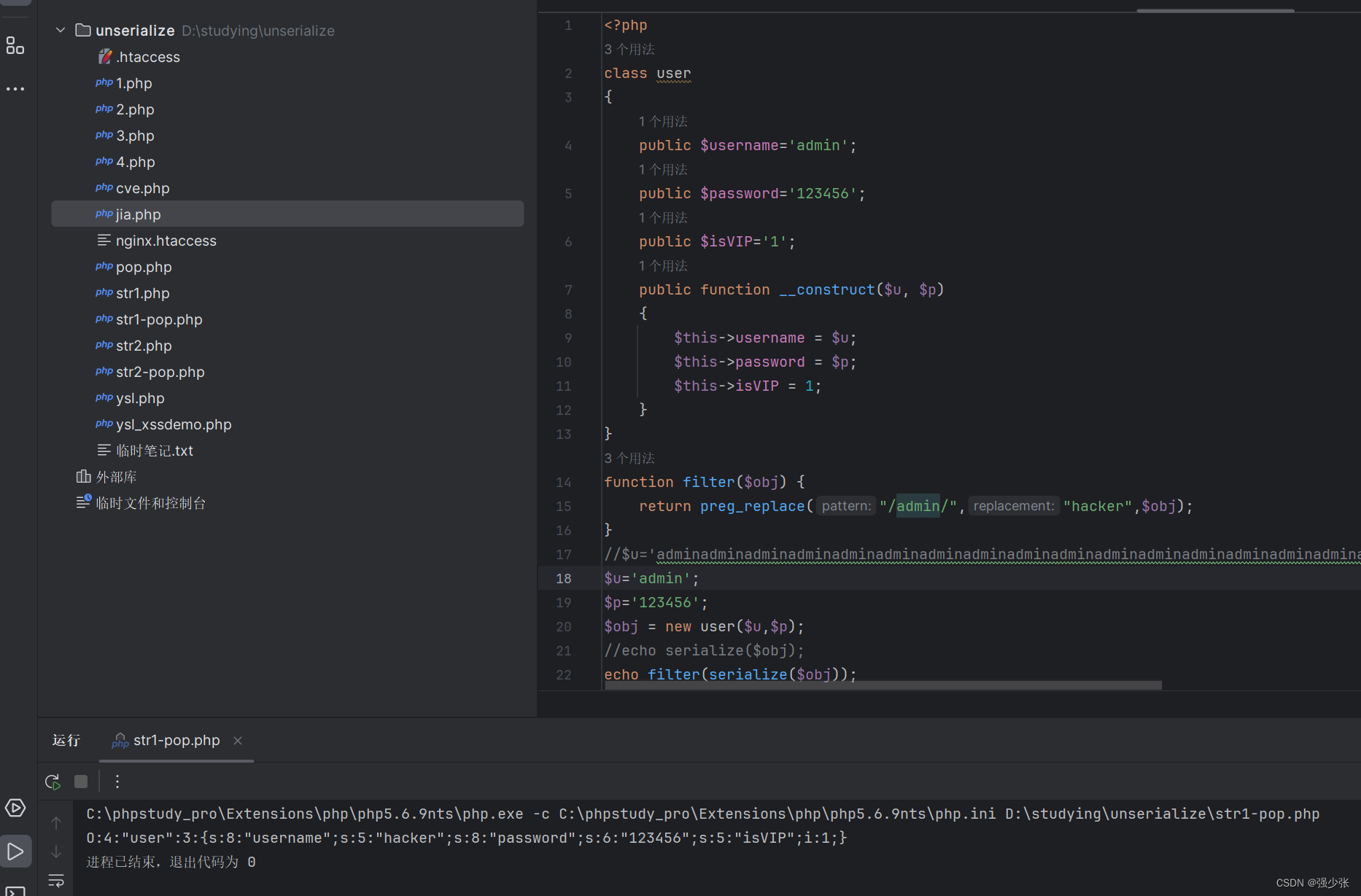Click the class name user
Screen dimensions: 1361x896
coord(673,73)
